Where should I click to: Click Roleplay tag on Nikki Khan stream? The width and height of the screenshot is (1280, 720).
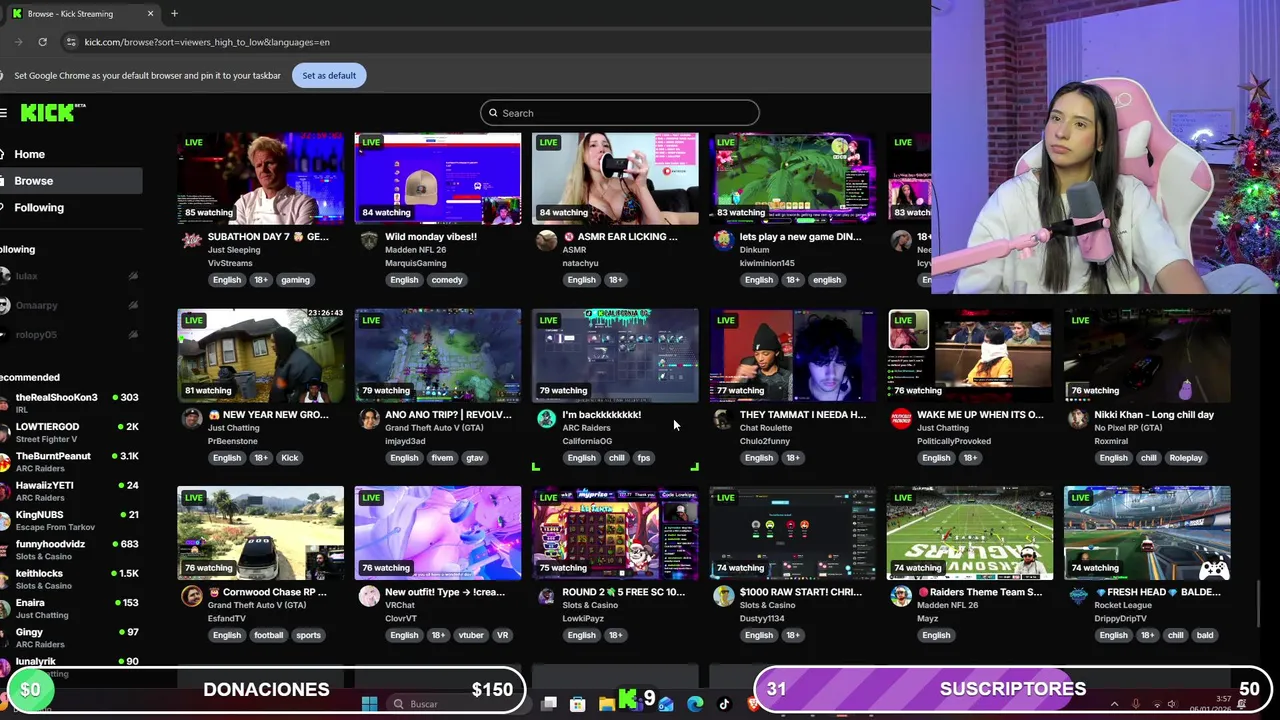[1186, 458]
